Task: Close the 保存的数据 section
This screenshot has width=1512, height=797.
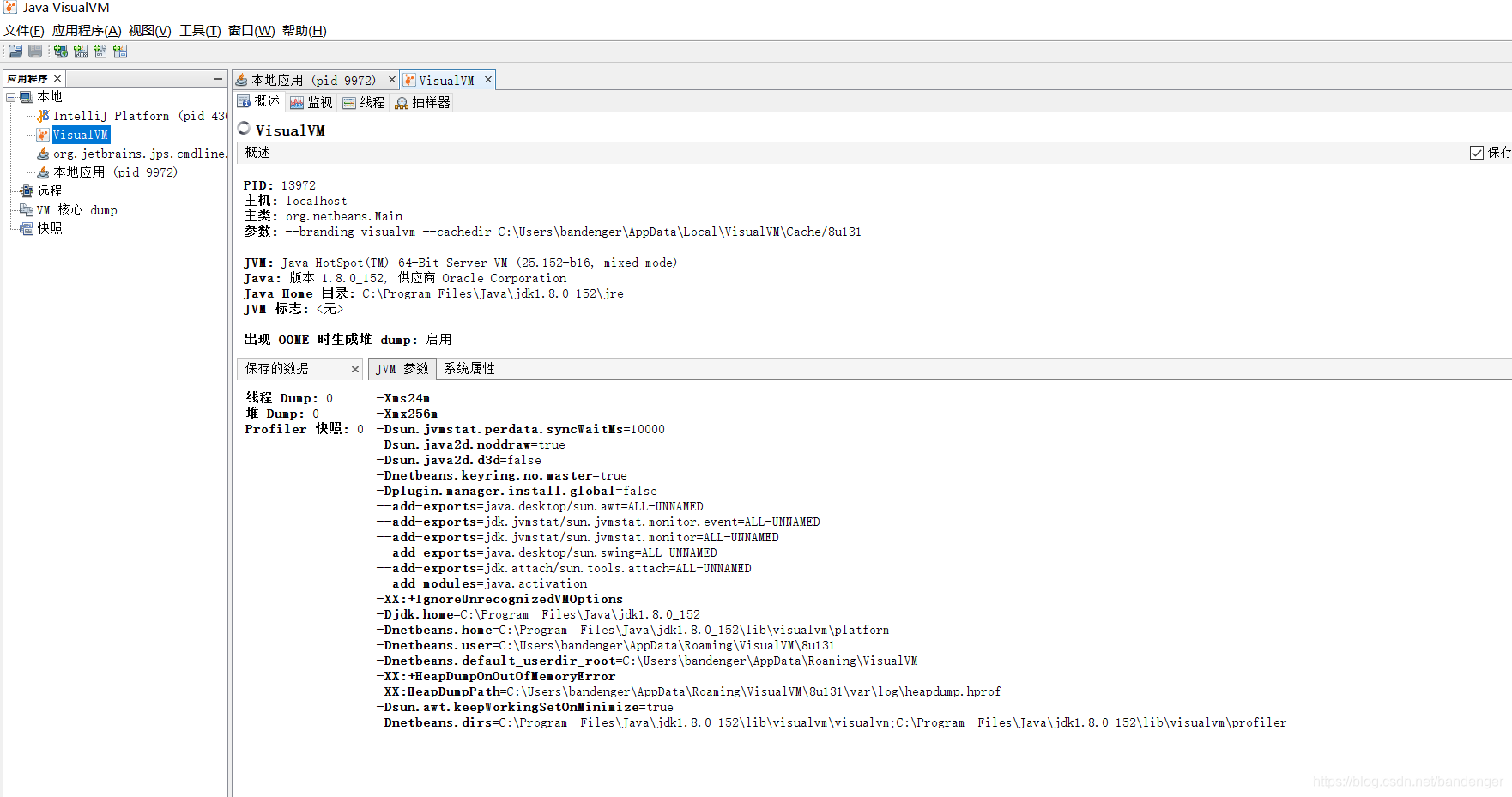Action: (354, 370)
